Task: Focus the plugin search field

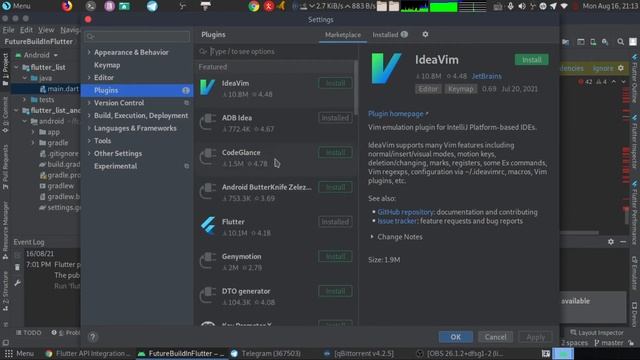Action: [276, 51]
